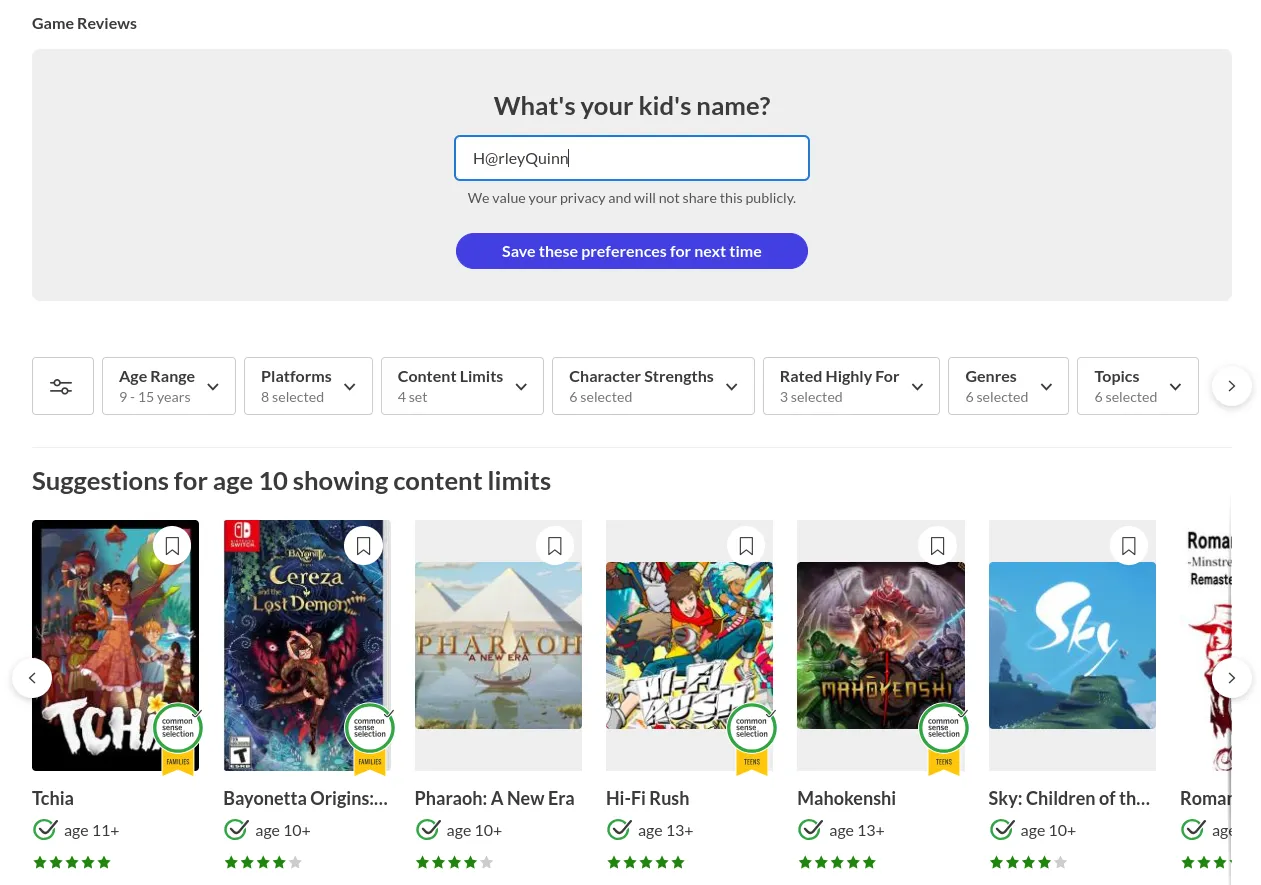Screen dimensions: 1261x885
Task: Click 'age 13+' under Mahokenshi
Action: point(857,830)
